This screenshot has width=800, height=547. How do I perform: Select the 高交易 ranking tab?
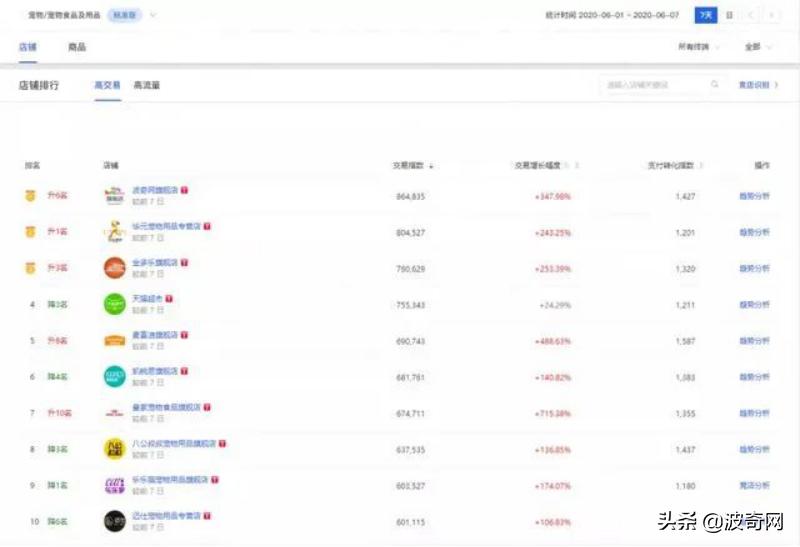[108, 85]
